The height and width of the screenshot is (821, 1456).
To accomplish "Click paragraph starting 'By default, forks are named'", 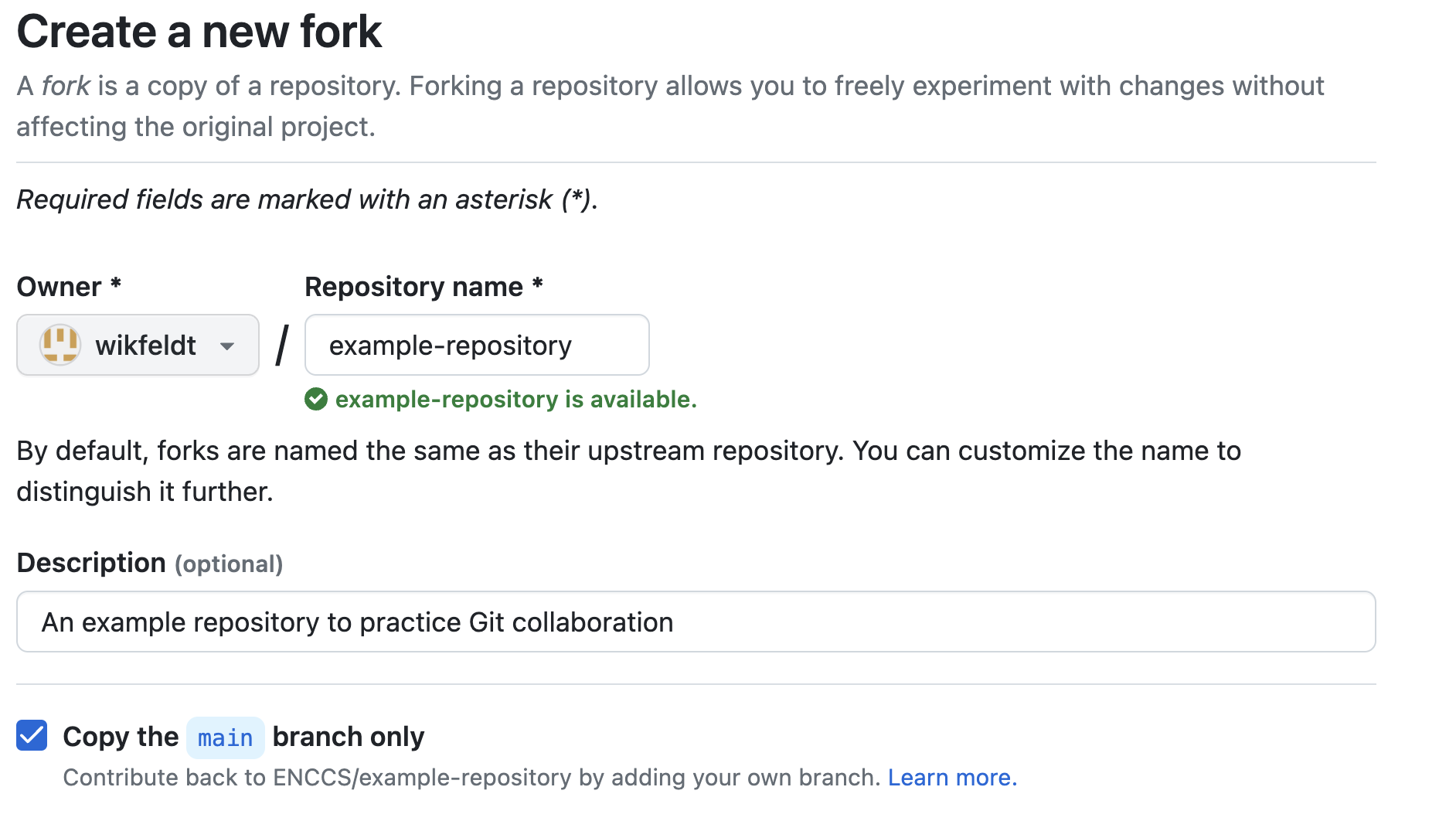I will coord(629,471).
